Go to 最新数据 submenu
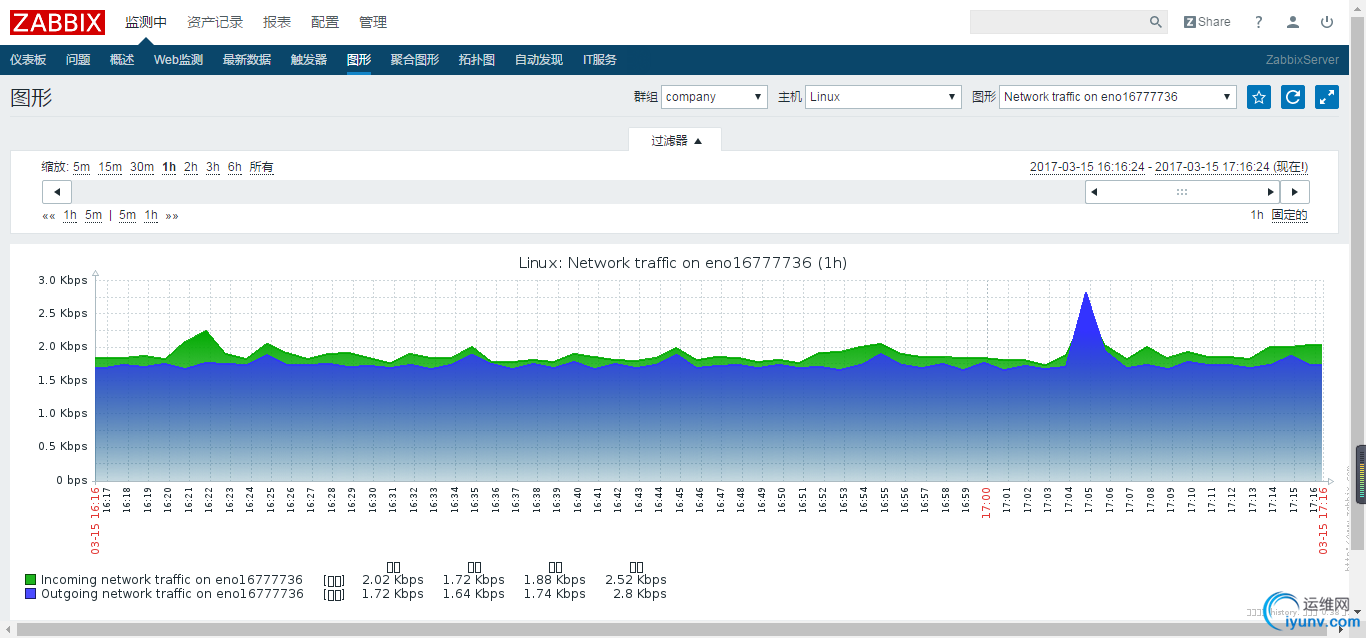 247,60
